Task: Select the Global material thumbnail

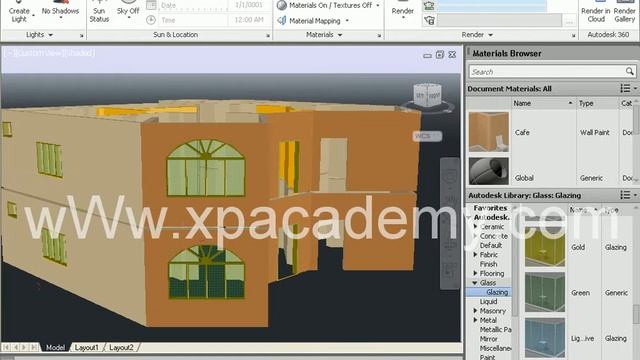Action: click(x=489, y=171)
